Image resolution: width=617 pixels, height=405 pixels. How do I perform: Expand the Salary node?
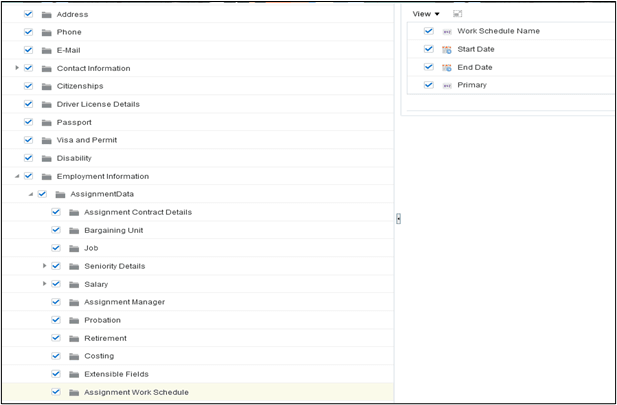[44, 284]
